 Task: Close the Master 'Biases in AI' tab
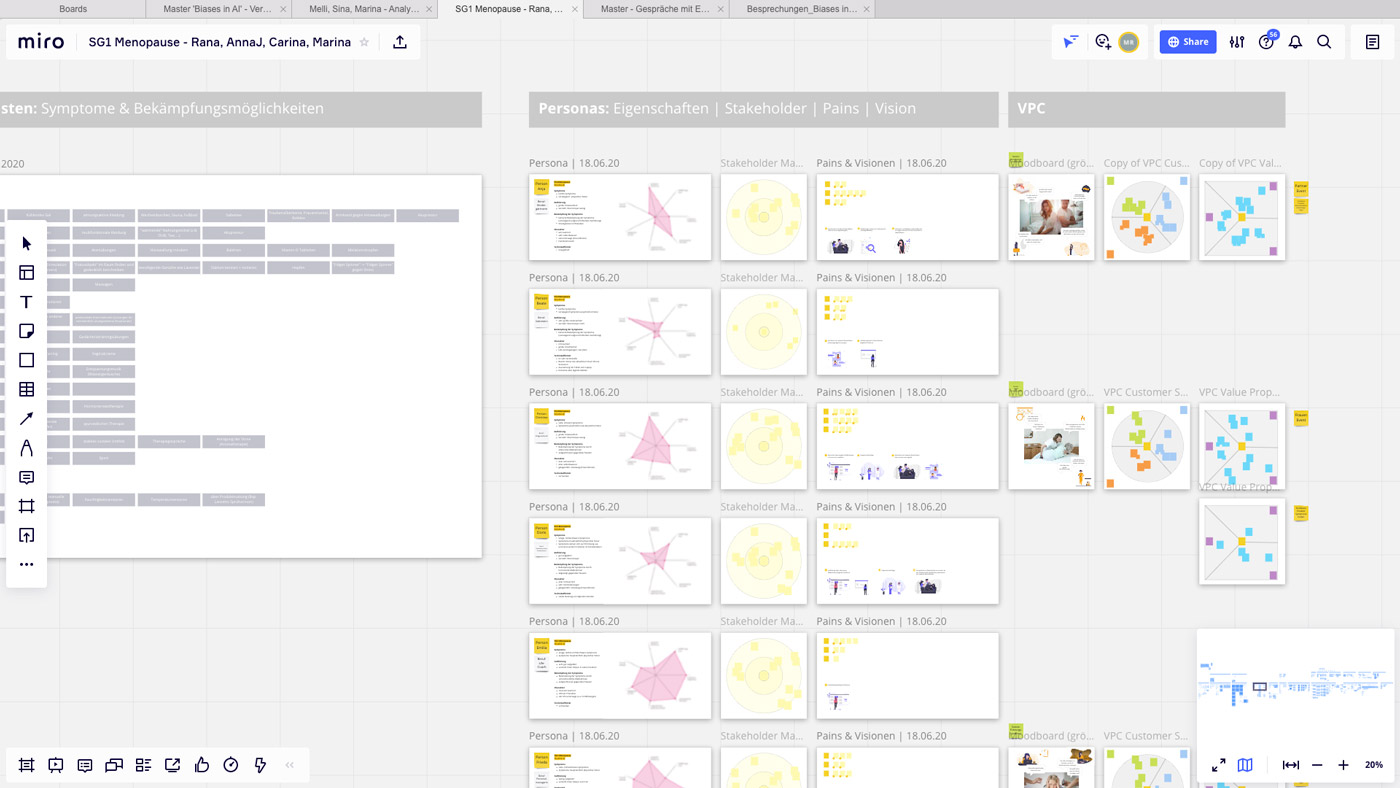[x=283, y=9]
